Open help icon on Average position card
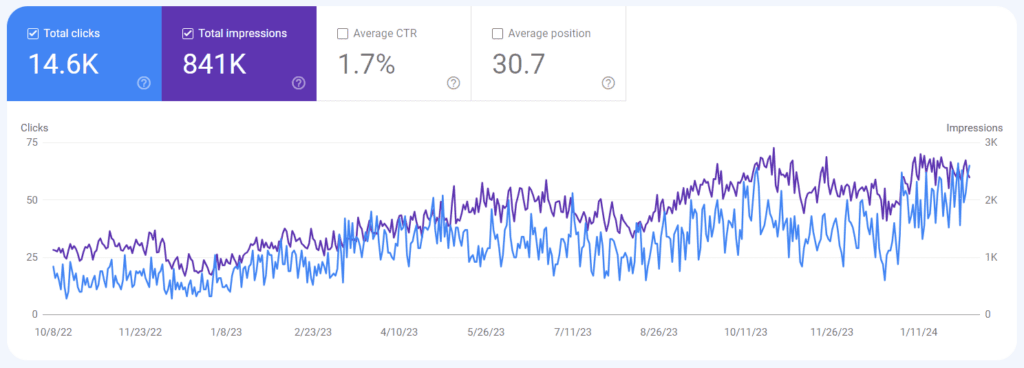The height and width of the screenshot is (368, 1024). (x=608, y=83)
